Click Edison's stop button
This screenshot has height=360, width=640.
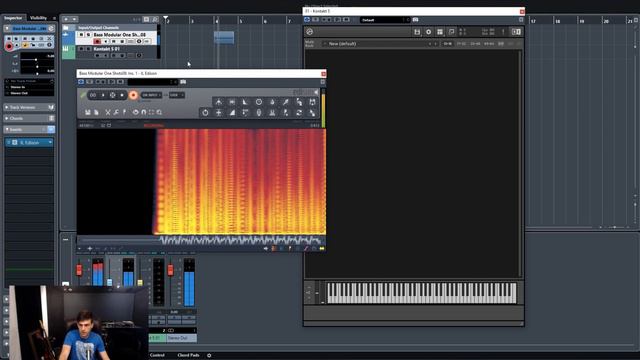click(122, 95)
